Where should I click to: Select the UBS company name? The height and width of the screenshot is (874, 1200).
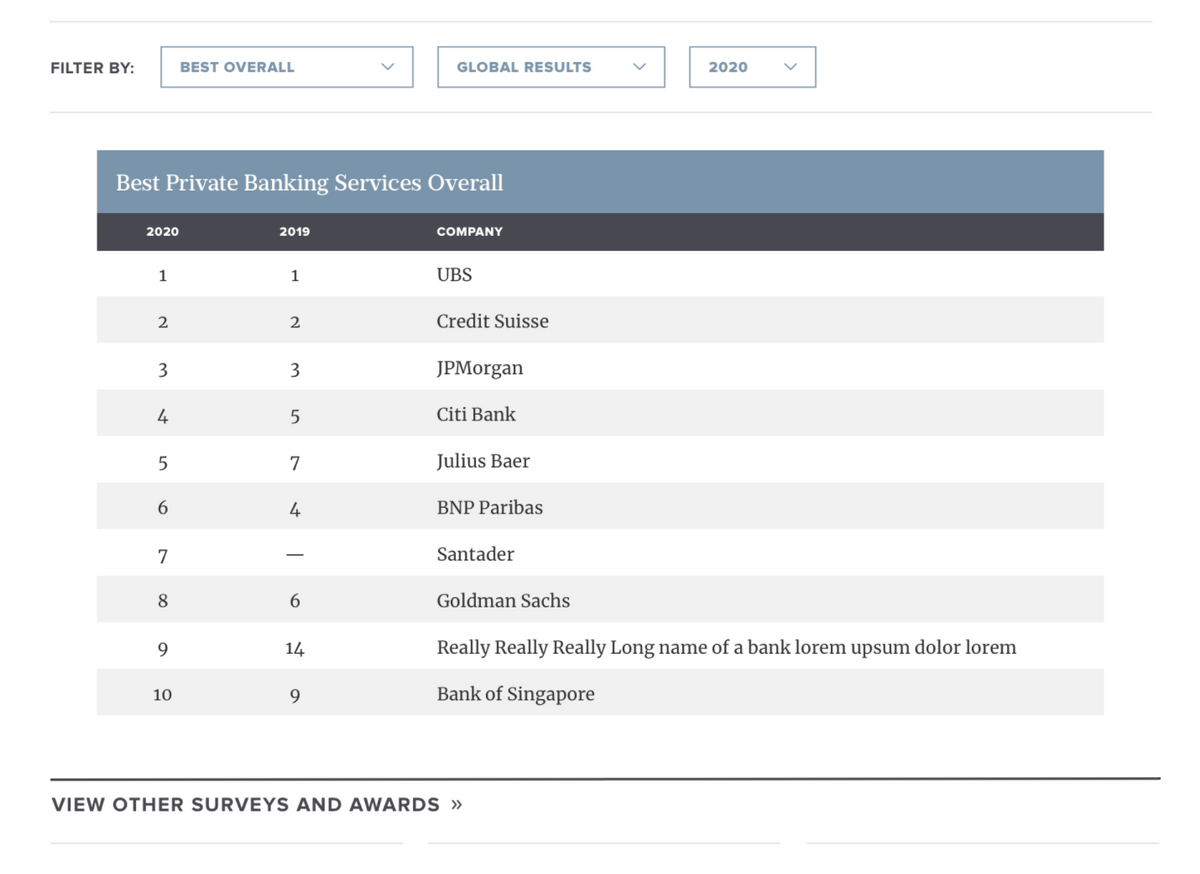454,274
